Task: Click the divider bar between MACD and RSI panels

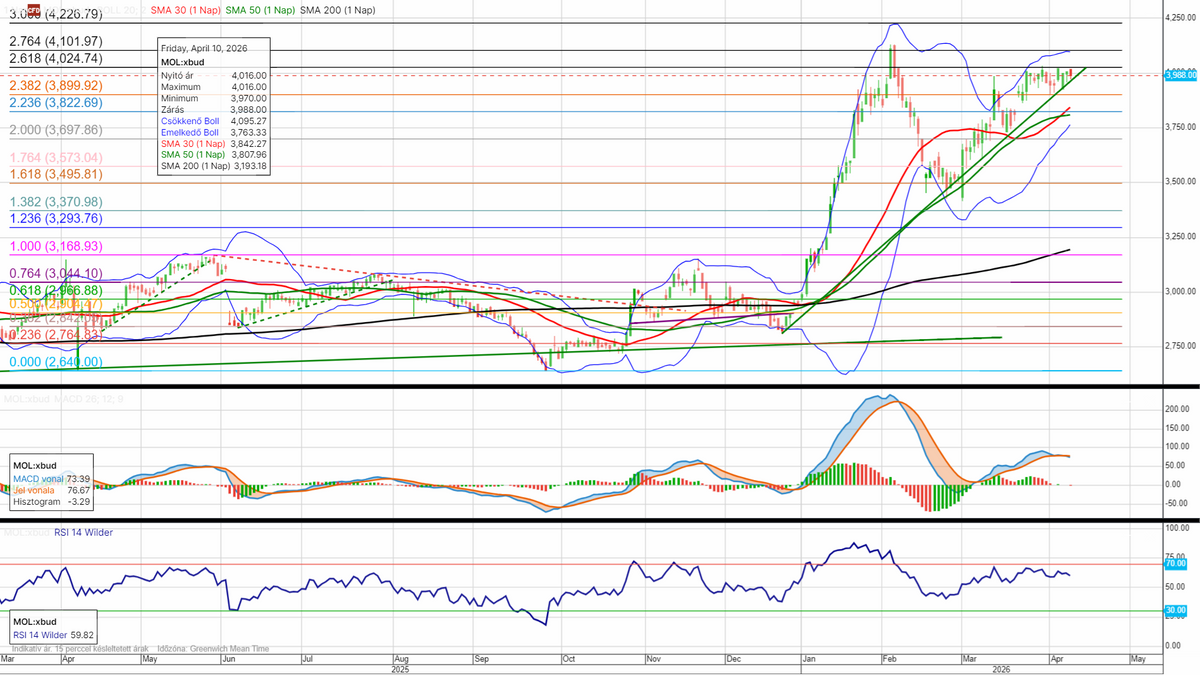Action: [600, 520]
